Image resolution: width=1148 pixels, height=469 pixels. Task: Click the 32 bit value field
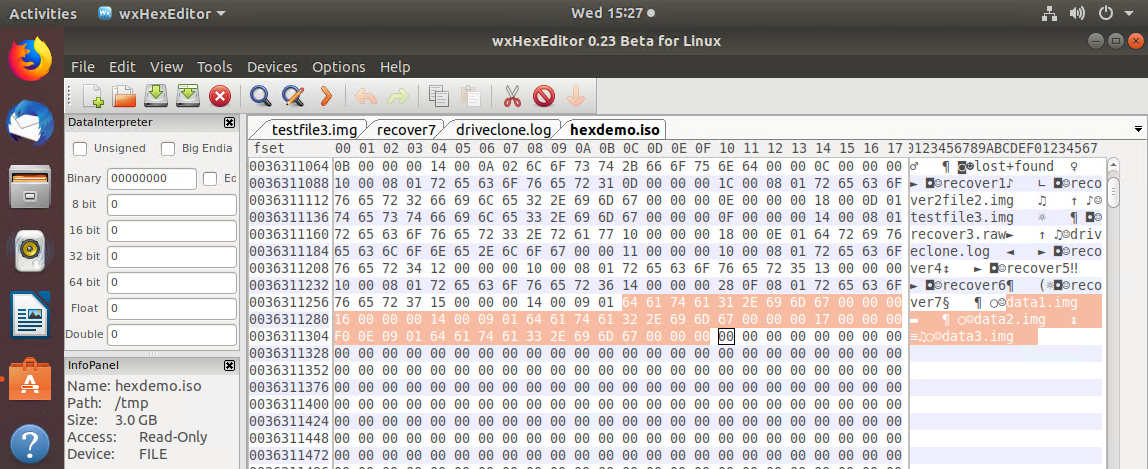pos(172,256)
